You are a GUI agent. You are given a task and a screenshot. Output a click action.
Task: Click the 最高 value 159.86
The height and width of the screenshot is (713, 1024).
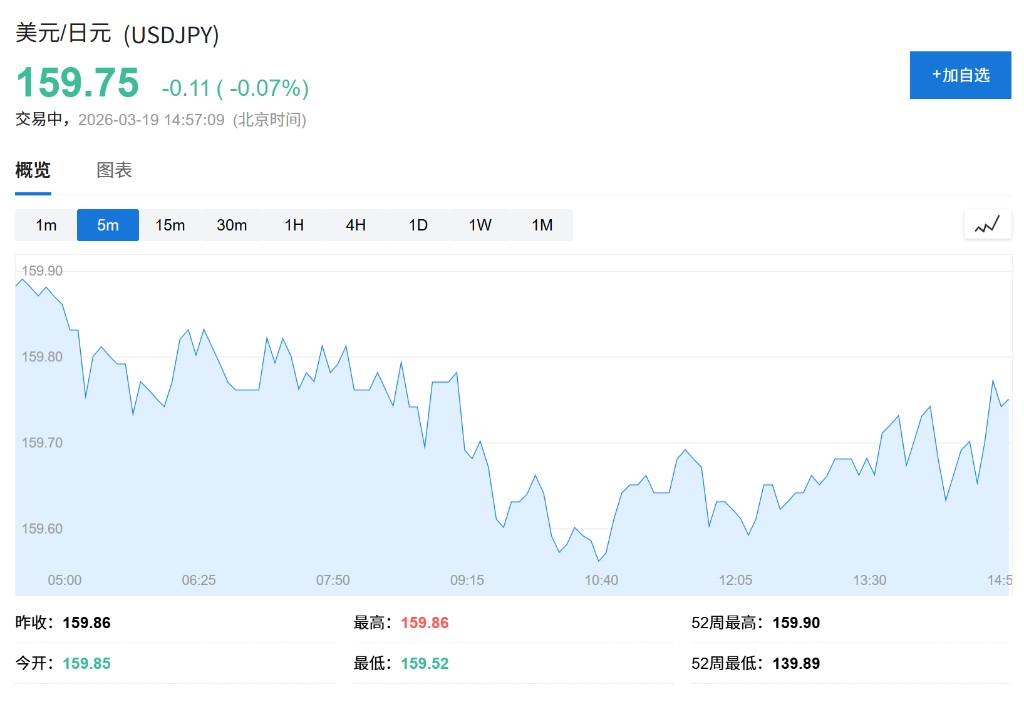coord(425,623)
